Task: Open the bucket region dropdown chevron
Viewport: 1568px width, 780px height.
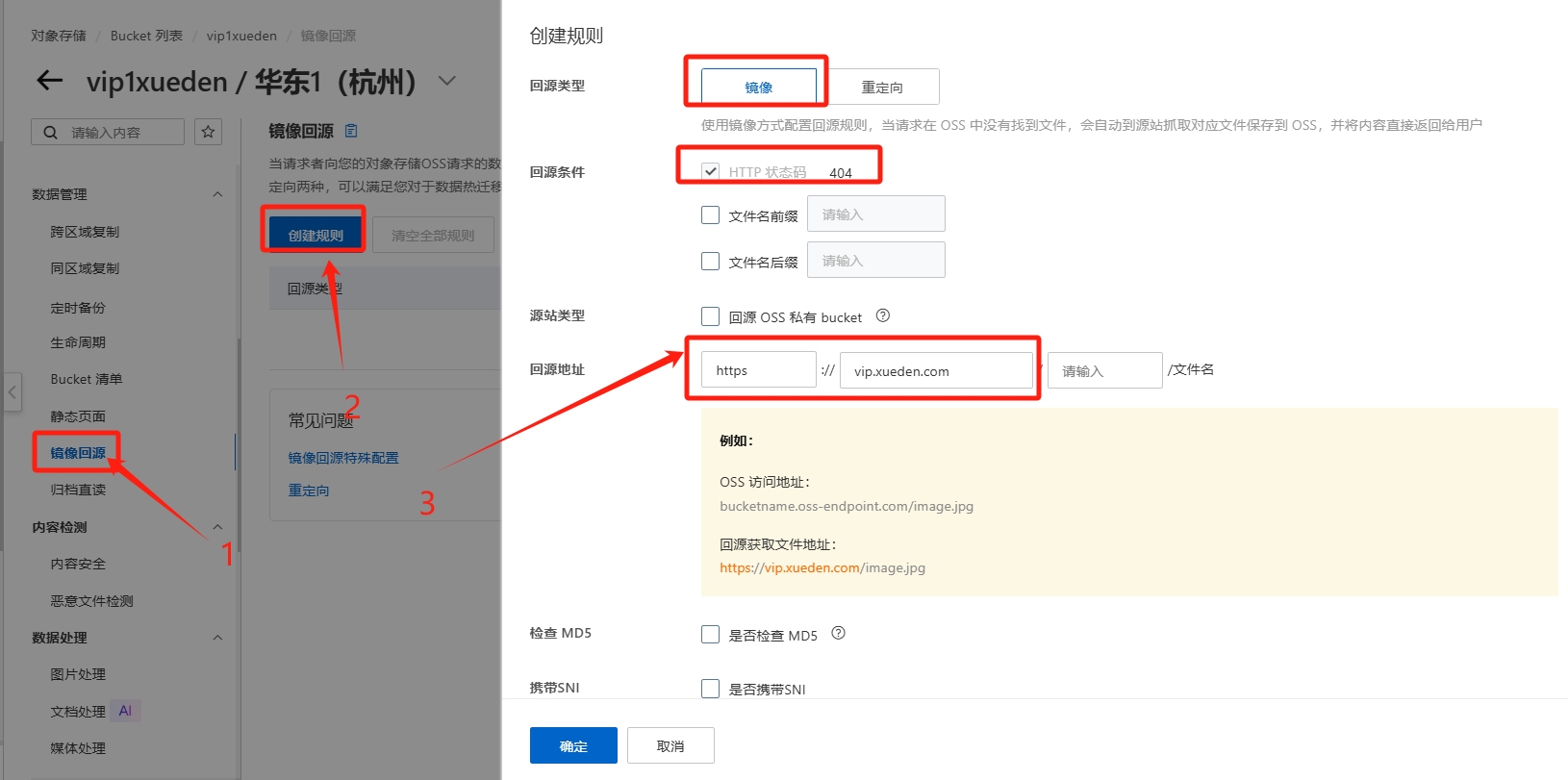Action: [447, 81]
